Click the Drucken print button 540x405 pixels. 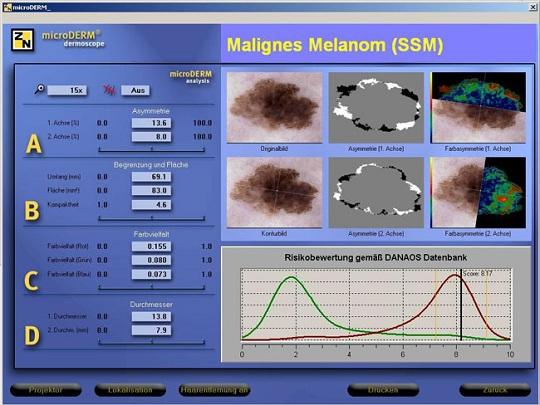pyautogui.click(x=383, y=390)
